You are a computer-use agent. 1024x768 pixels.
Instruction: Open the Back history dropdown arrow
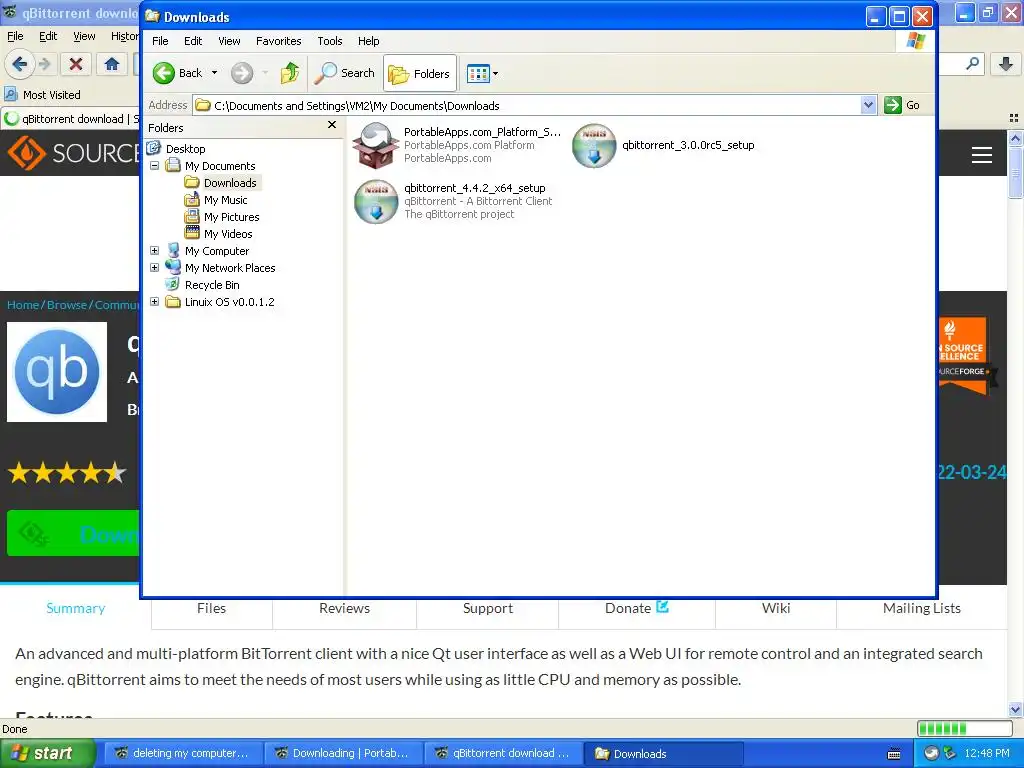click(x=214, y=73)
